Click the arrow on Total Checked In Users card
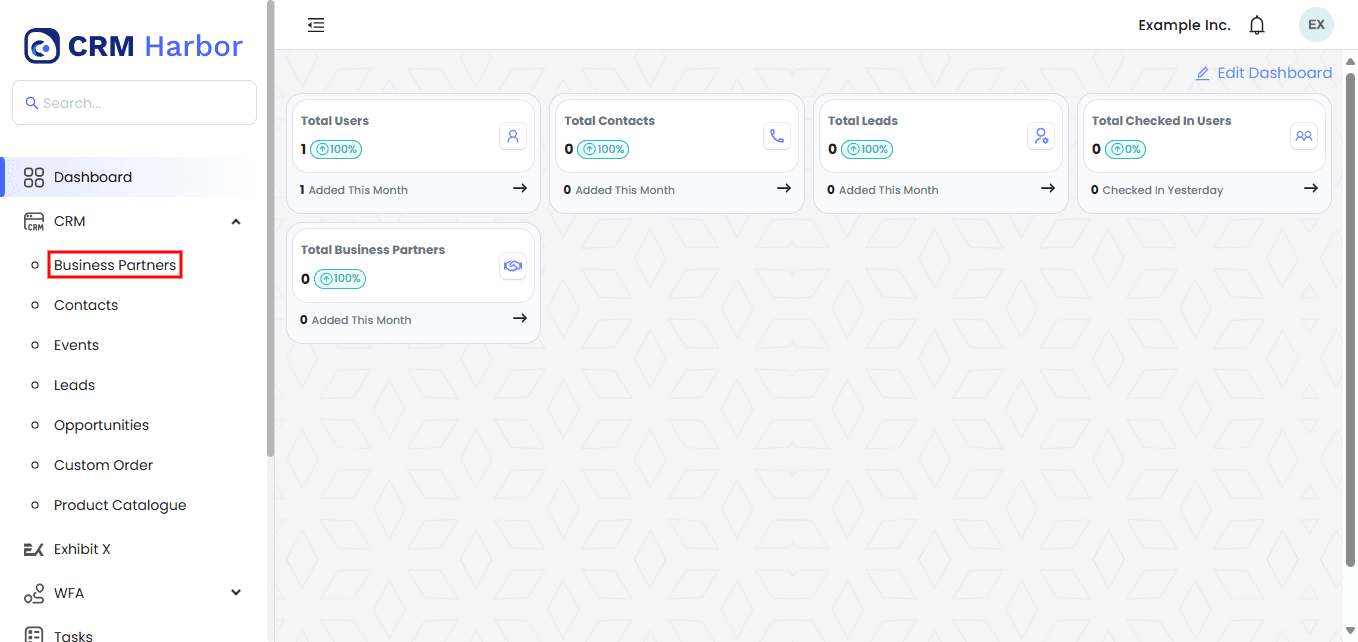The image size is (1358, 642). 1311,188
